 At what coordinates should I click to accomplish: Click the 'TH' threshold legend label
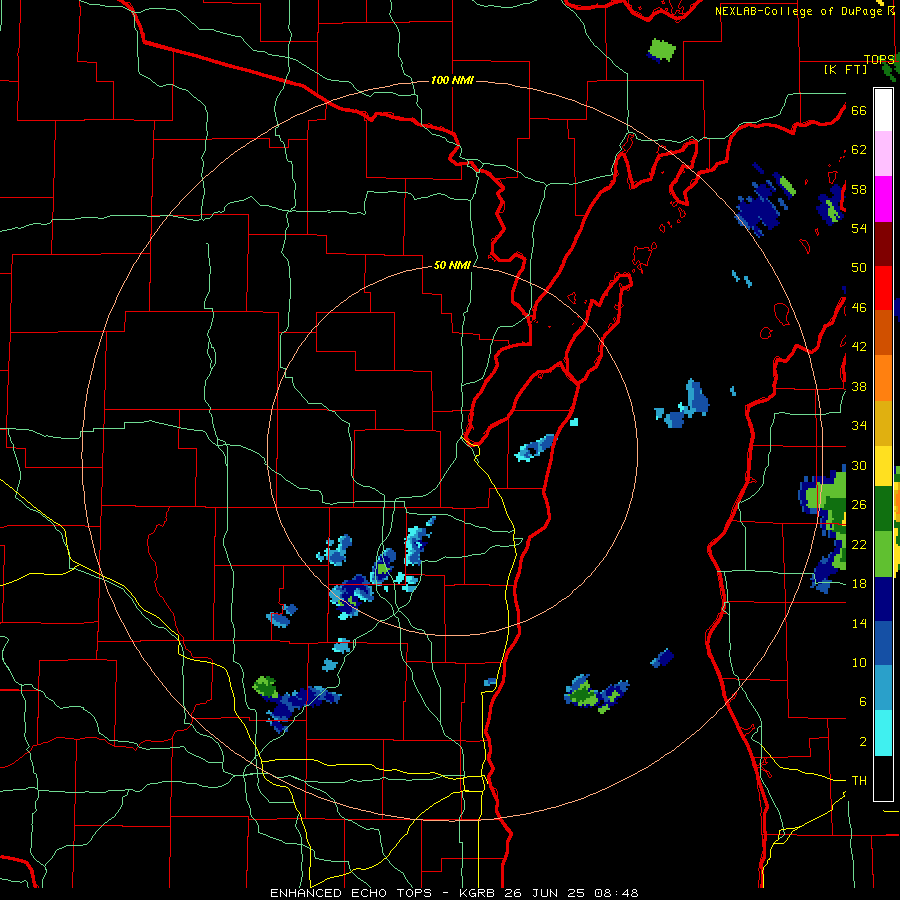click(859, 781)
